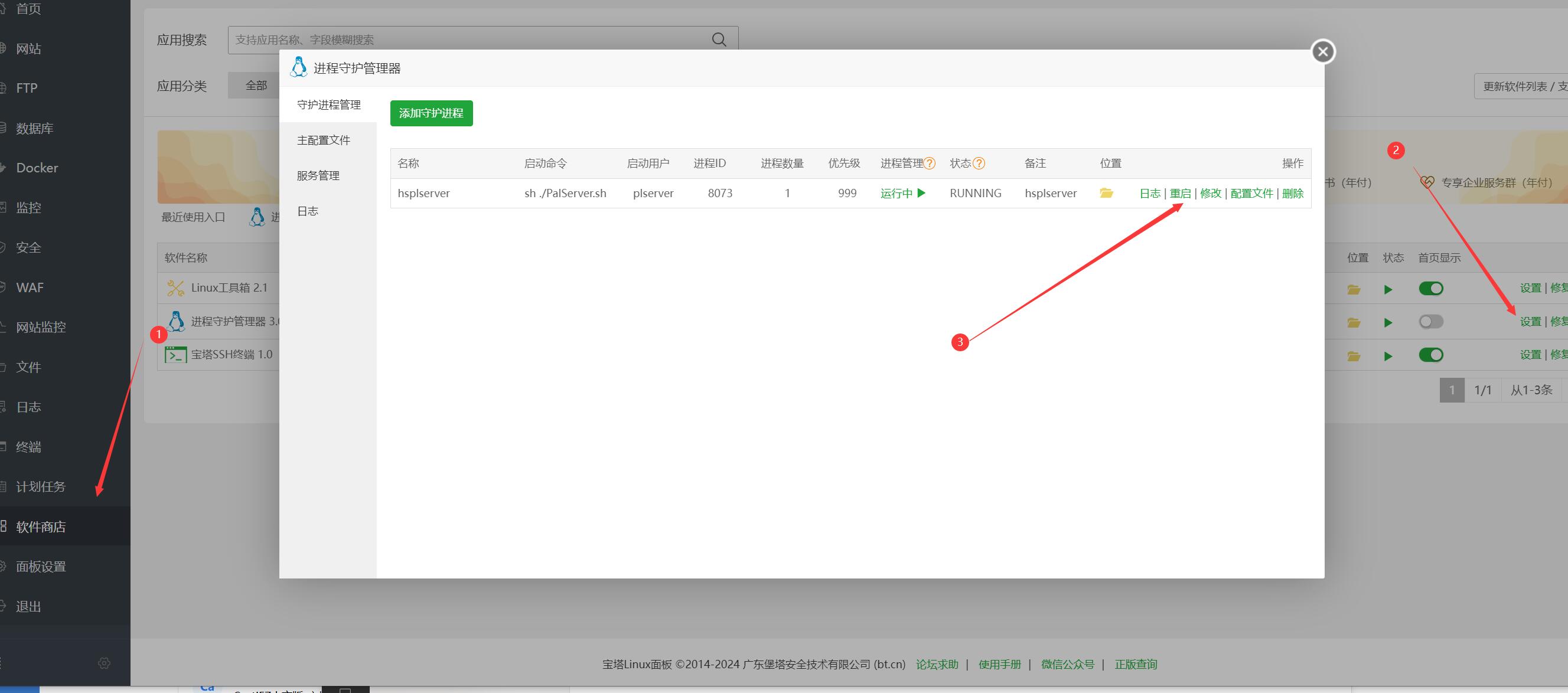Click 宝塔SSH终端 row status play icon
Screen dimensions: 1568x693
tap(1388, 356)
